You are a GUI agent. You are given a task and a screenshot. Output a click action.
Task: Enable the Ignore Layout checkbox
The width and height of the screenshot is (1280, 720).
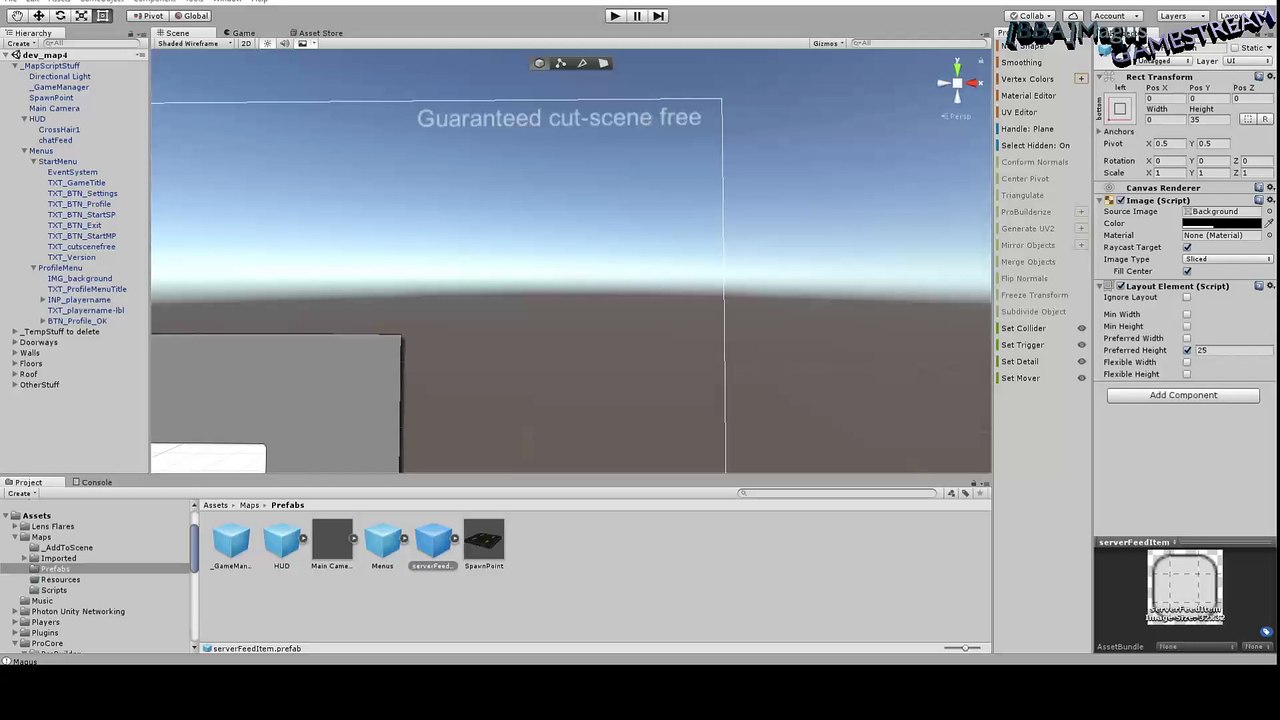click(1187, 298)
